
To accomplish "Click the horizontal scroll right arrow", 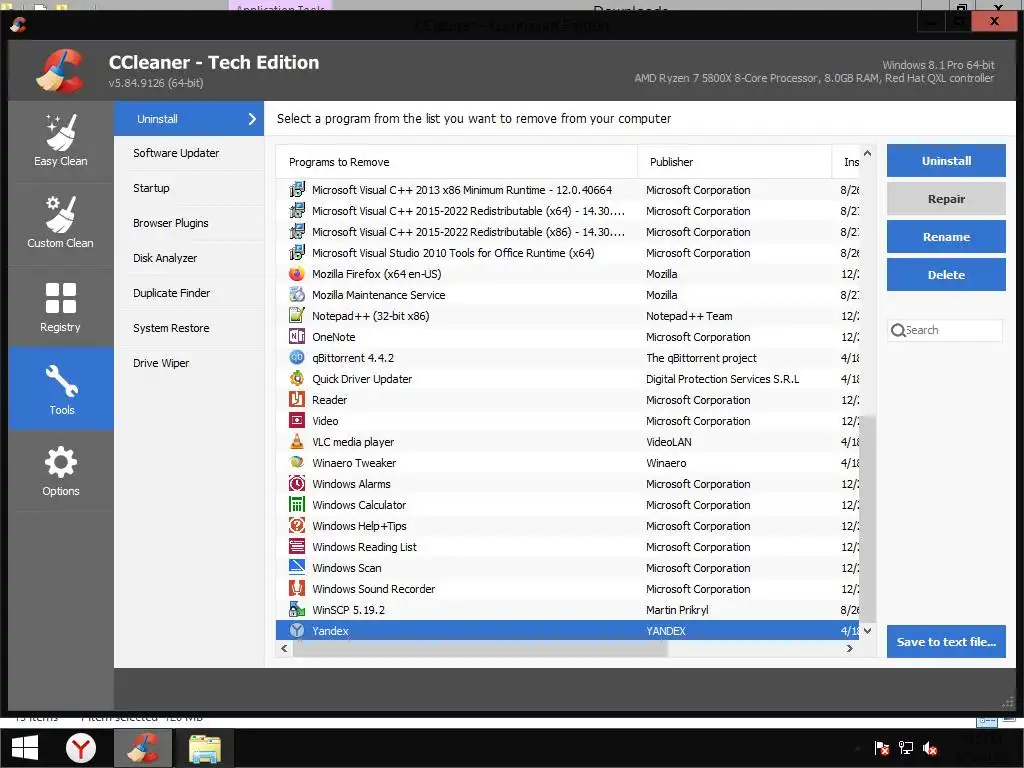I will 849,648.
